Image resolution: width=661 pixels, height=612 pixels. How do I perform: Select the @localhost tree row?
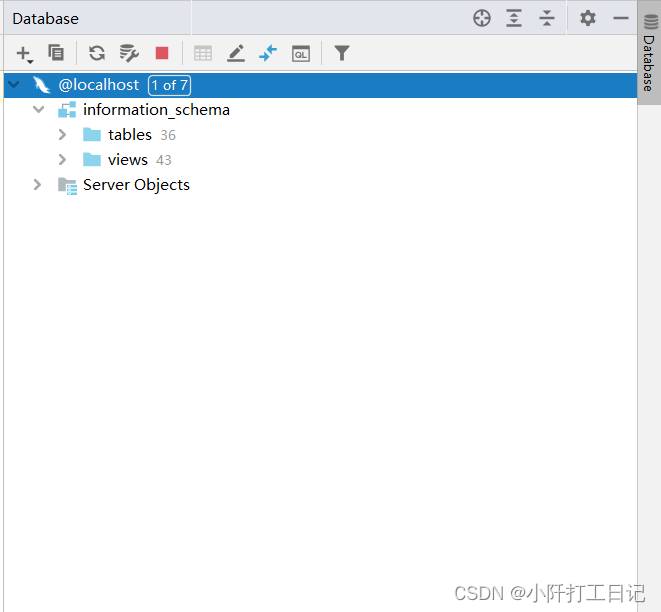click(320, 85)
